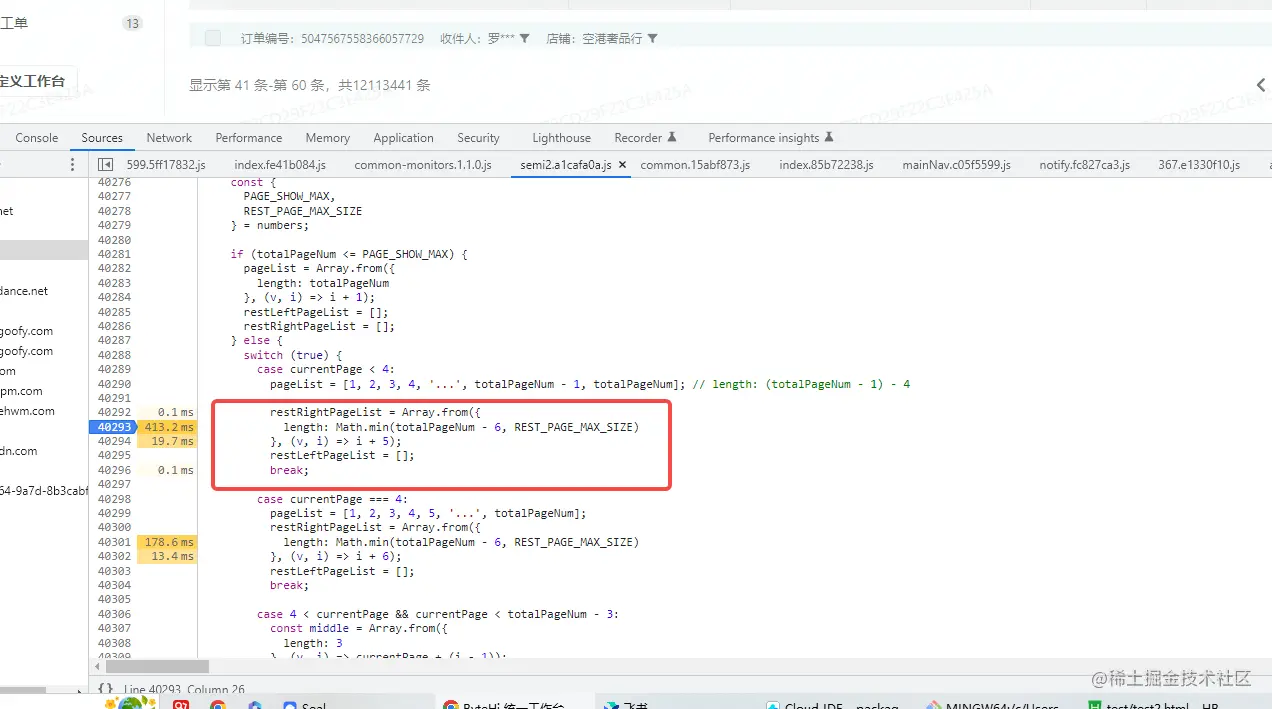Set a breakpoint on line number 40301
The image size is (1272, 709).
click(x=114, y=542)
